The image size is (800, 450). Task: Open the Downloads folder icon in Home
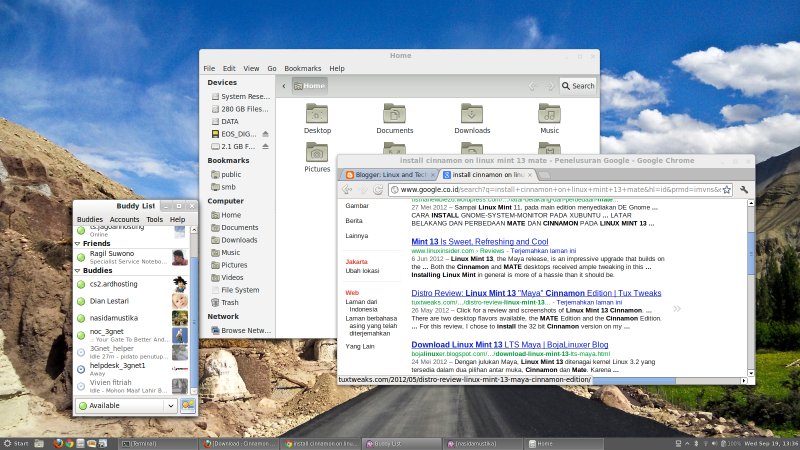pyautogui.click(x=472, y=118)
